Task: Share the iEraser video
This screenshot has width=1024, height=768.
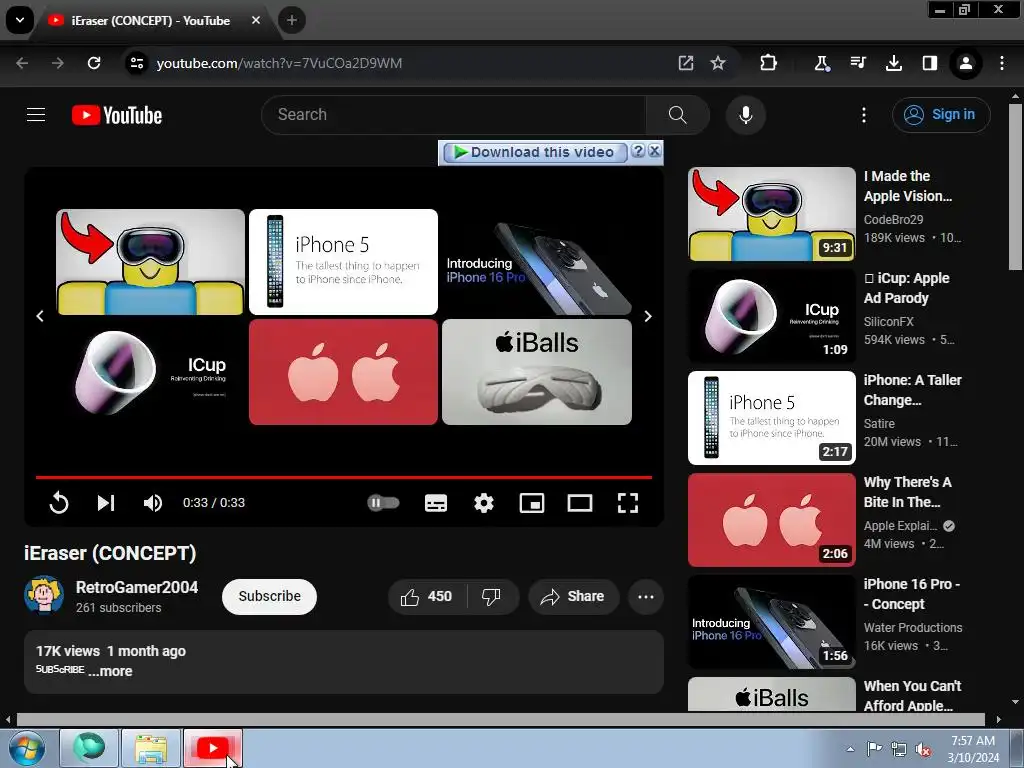Action: click(x=573, y=596)
